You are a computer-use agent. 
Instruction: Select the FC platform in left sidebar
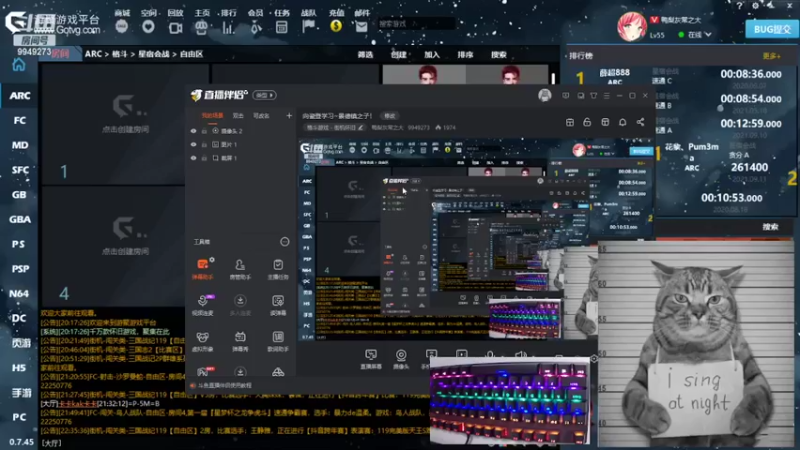pos(19,120)
